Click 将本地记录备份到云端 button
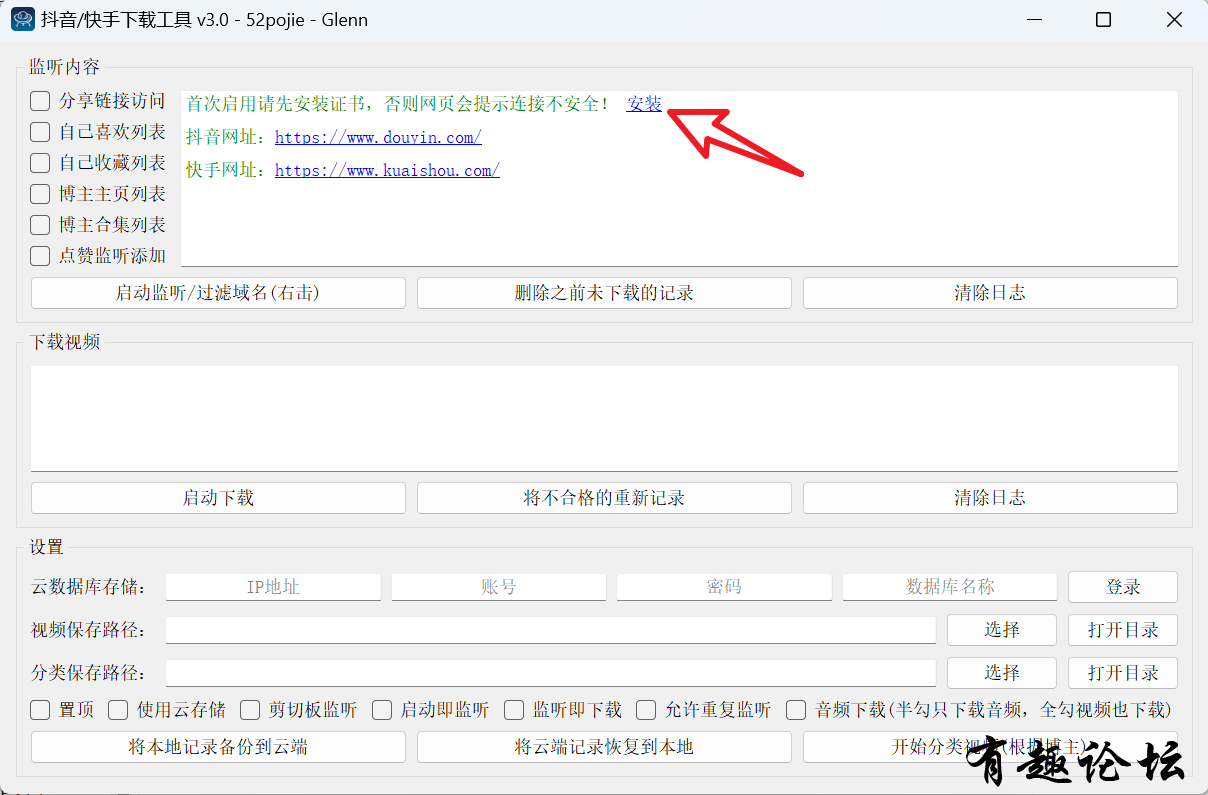Viewport: 1208px width, 795px height. click(218, 747)
